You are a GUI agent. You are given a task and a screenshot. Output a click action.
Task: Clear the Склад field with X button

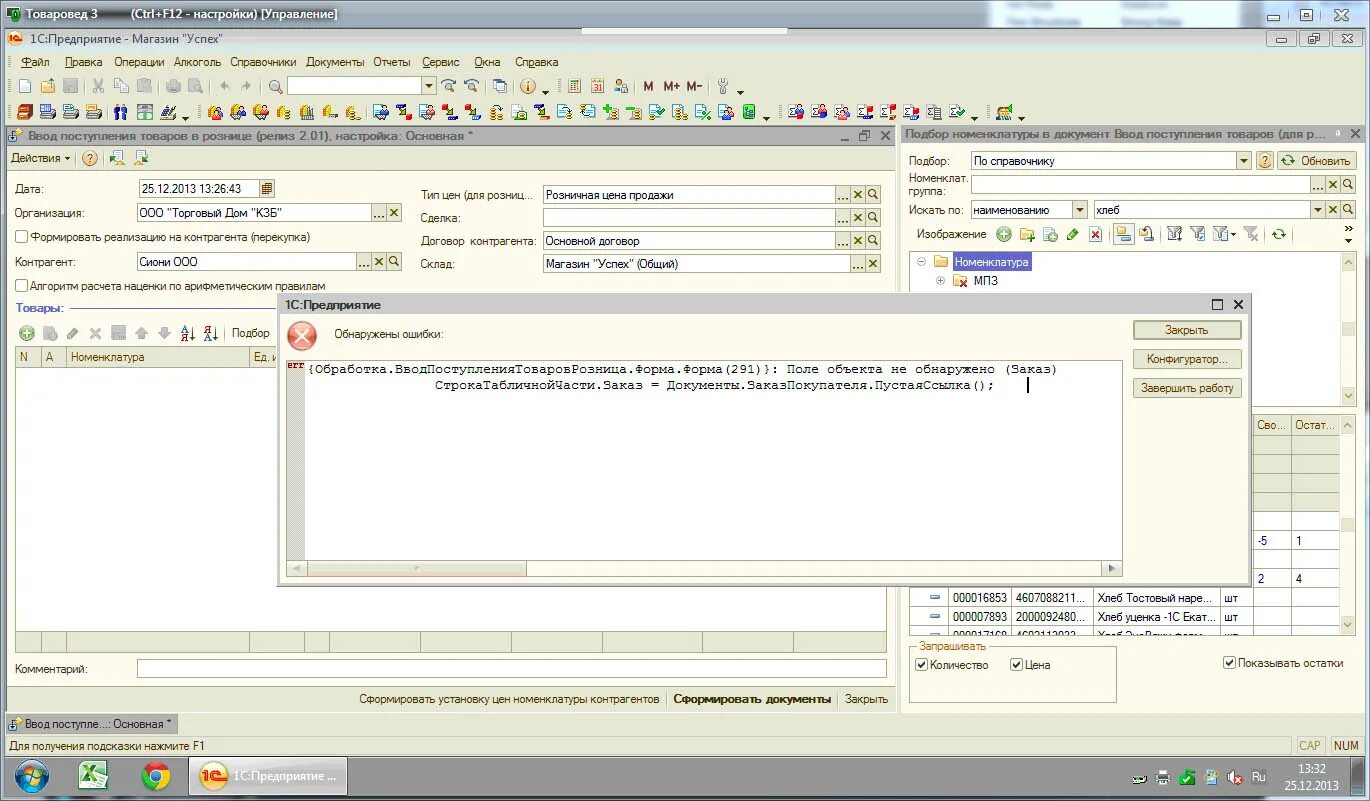[873, 264]
